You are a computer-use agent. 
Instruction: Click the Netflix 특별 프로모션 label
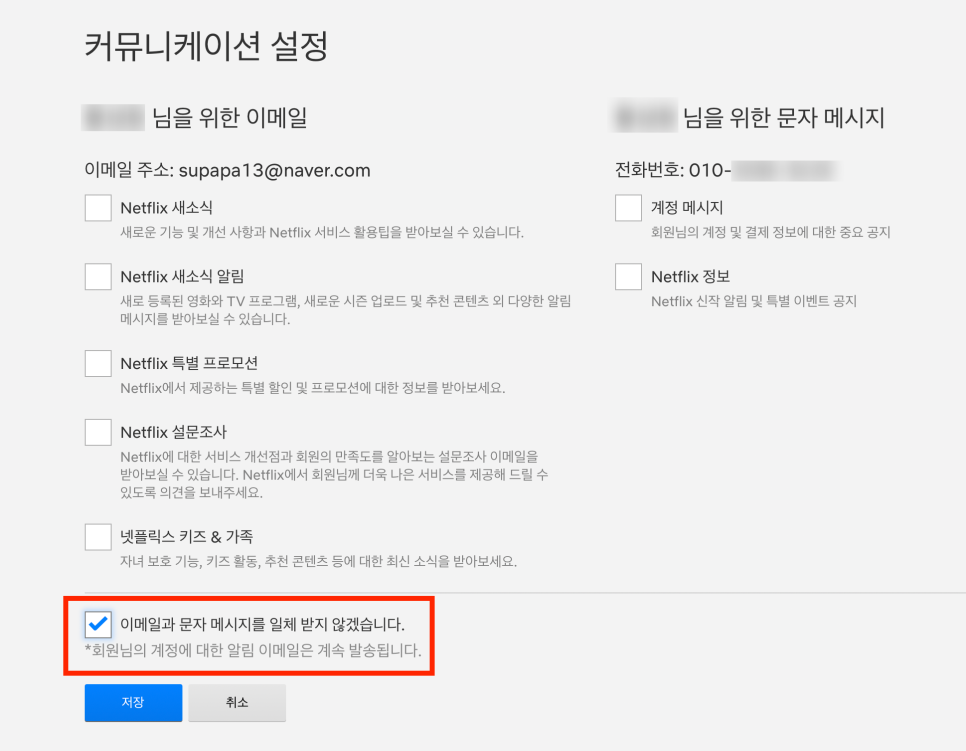click(189, 363)
